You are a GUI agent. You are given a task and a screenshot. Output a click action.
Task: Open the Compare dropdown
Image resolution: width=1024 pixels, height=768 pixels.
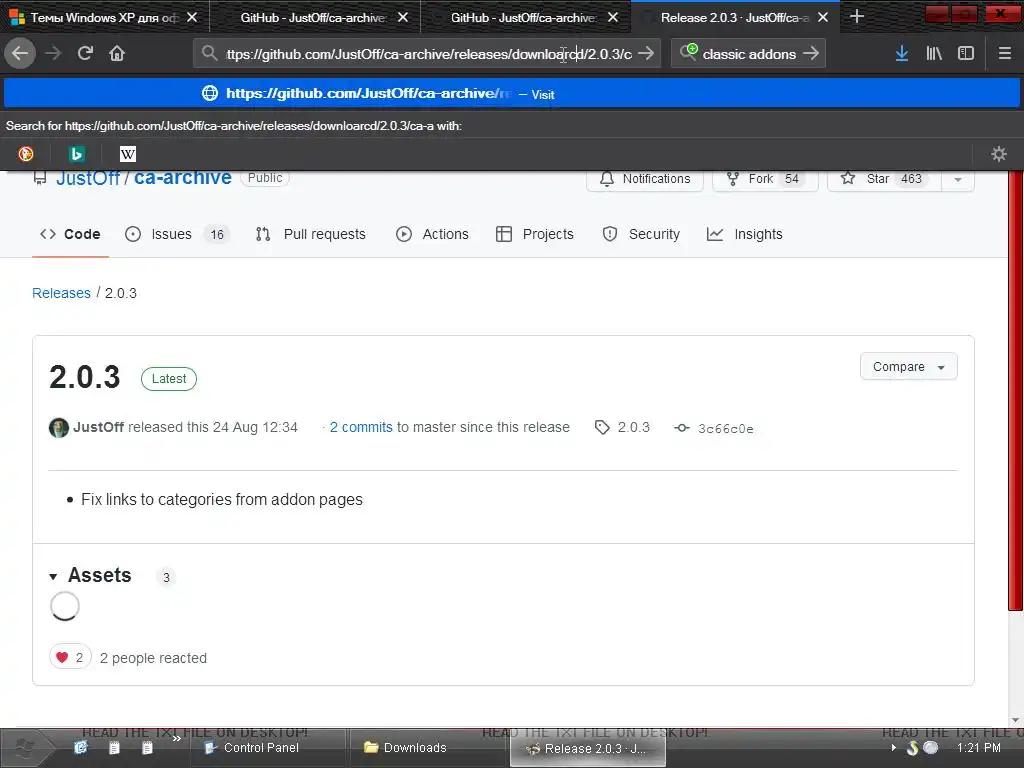(x=908, y=366)
